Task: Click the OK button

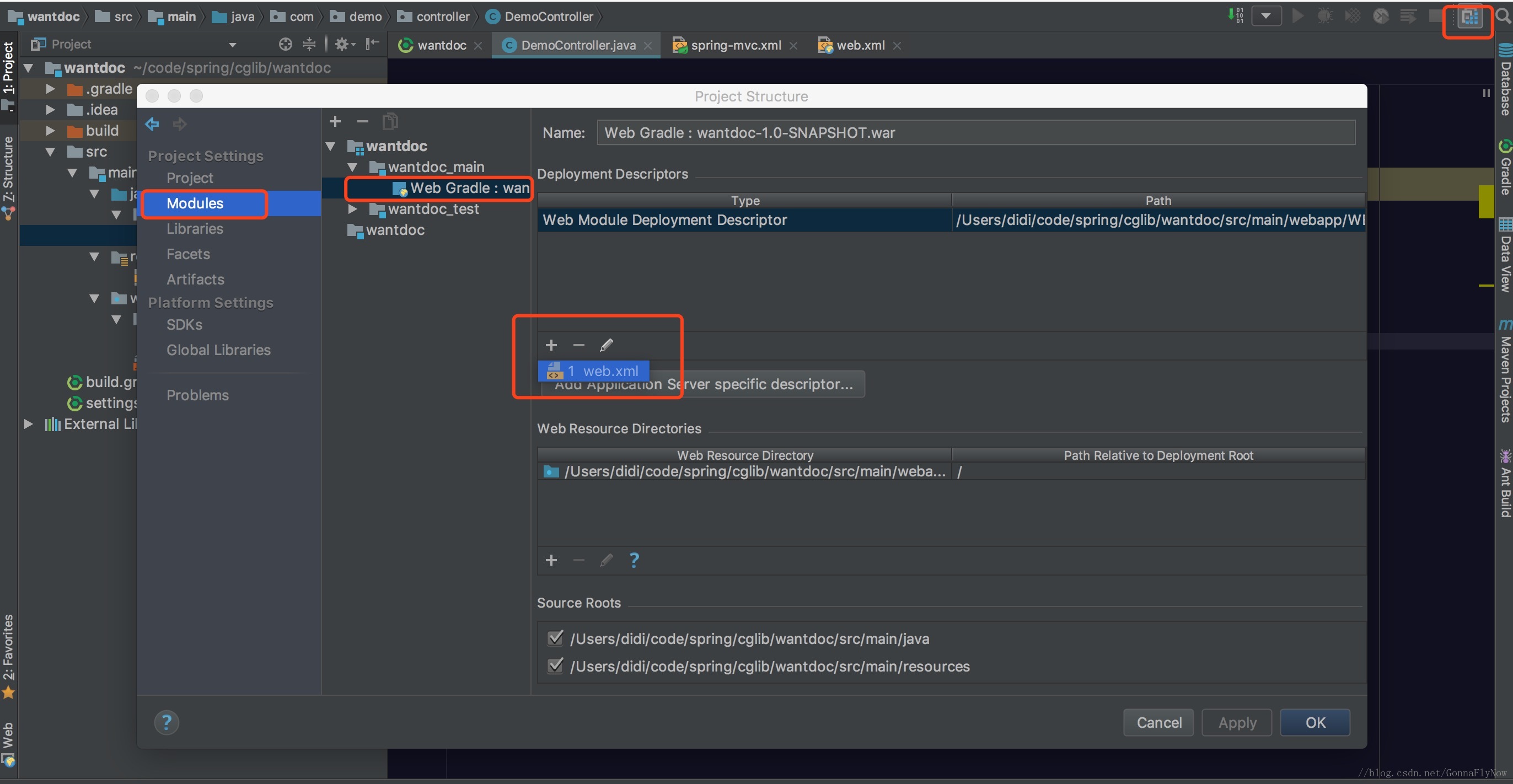Action: [1315, 722]
